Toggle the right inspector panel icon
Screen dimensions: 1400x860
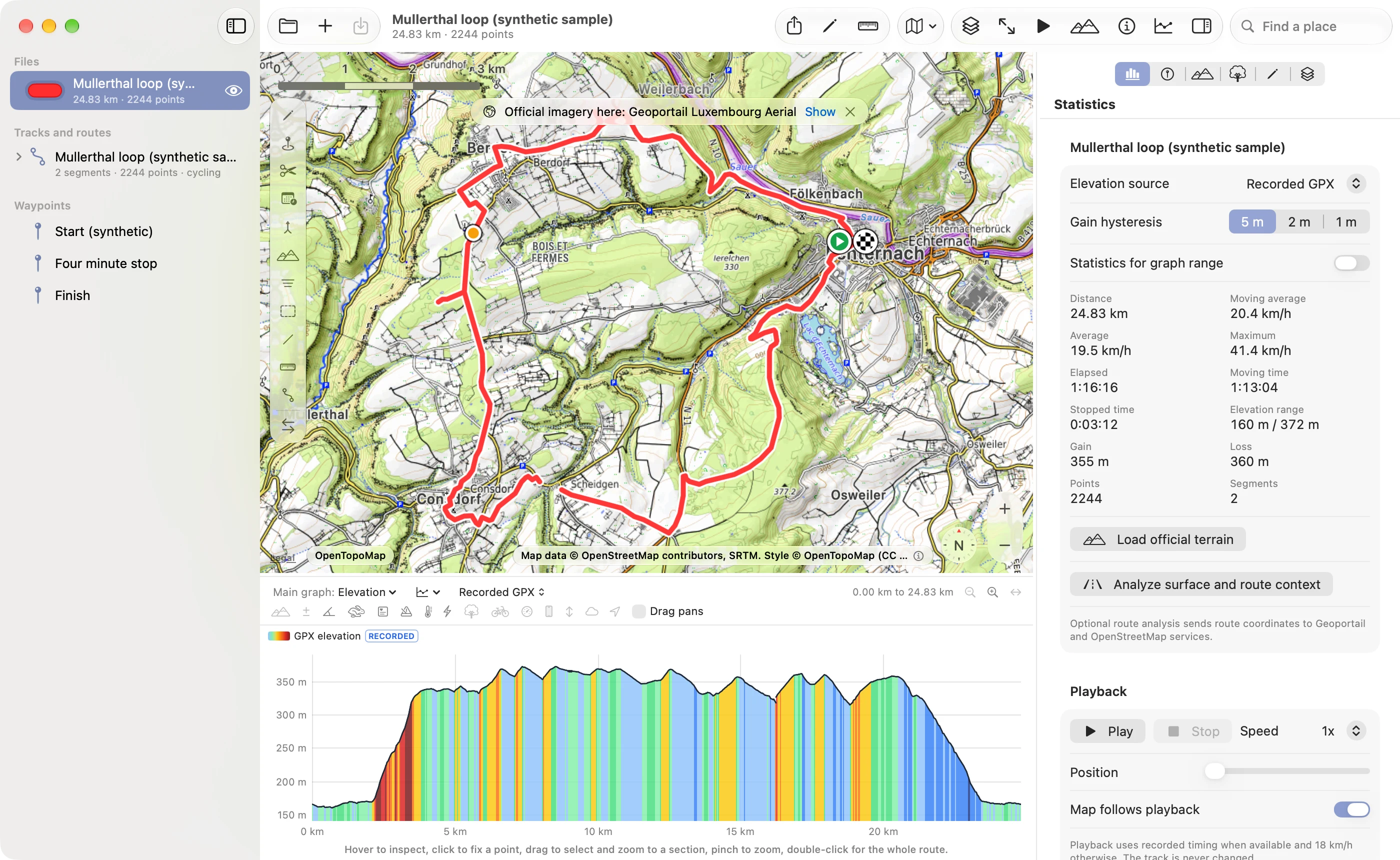point(1201,26)
